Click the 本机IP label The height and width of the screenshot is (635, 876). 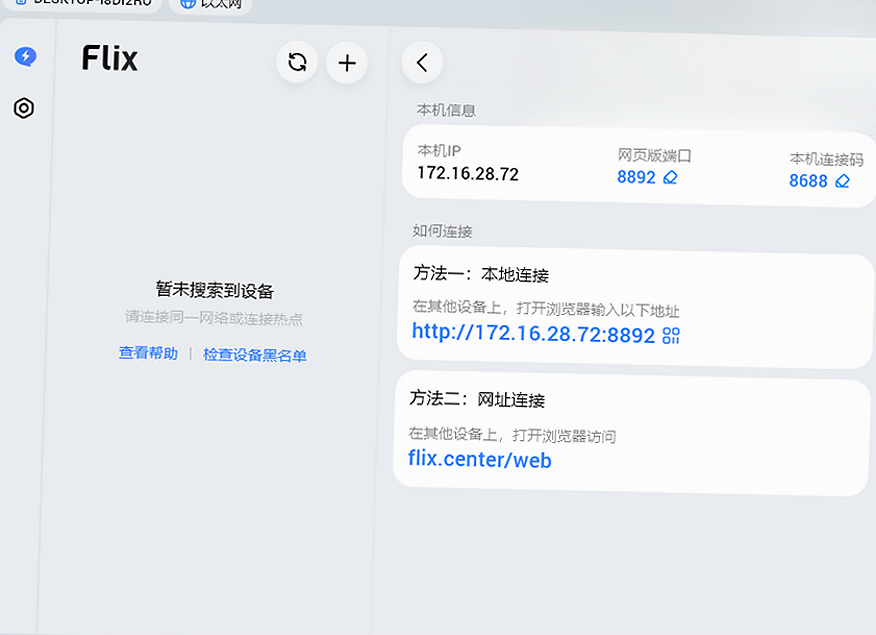(x=439, y=151)
